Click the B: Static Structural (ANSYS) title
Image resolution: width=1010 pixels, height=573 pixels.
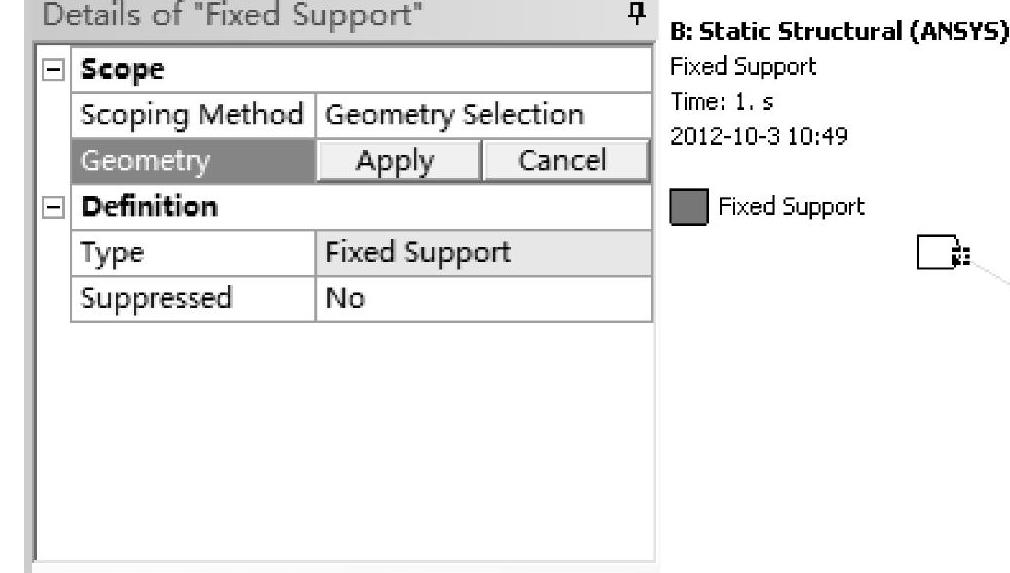click(838, 32)
